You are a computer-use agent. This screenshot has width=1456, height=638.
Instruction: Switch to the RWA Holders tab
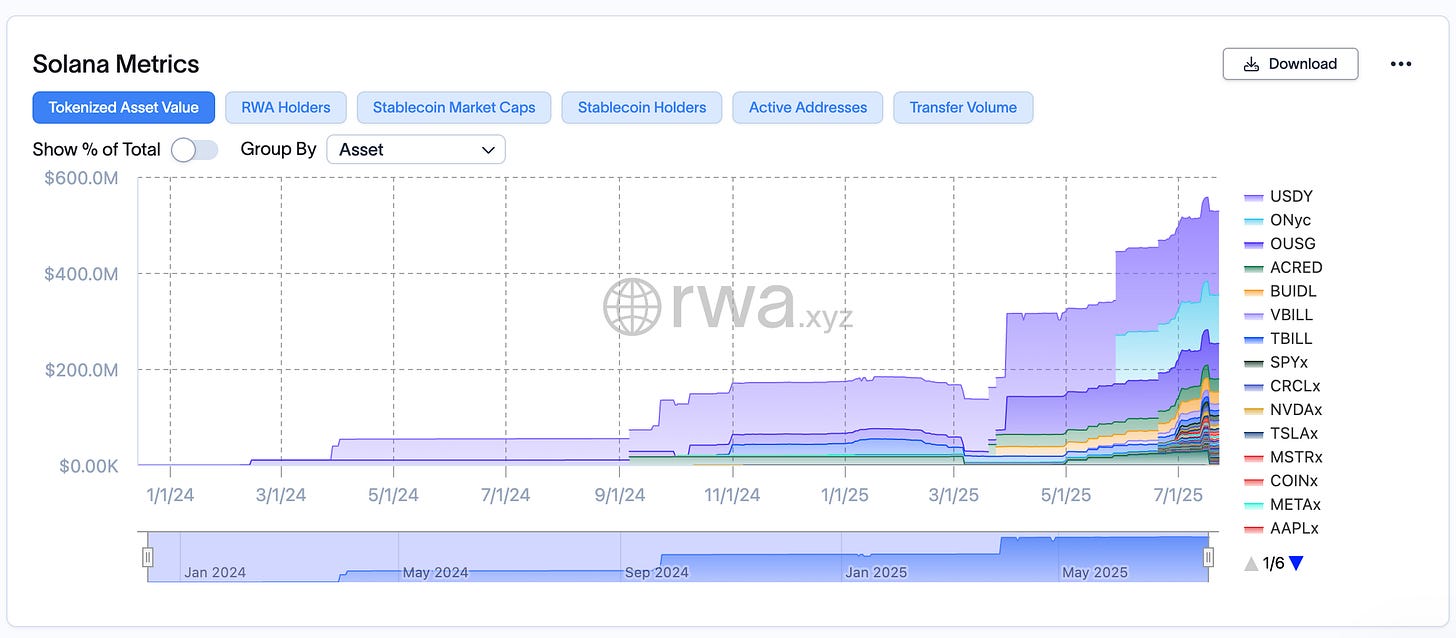(x=286, y=107)
